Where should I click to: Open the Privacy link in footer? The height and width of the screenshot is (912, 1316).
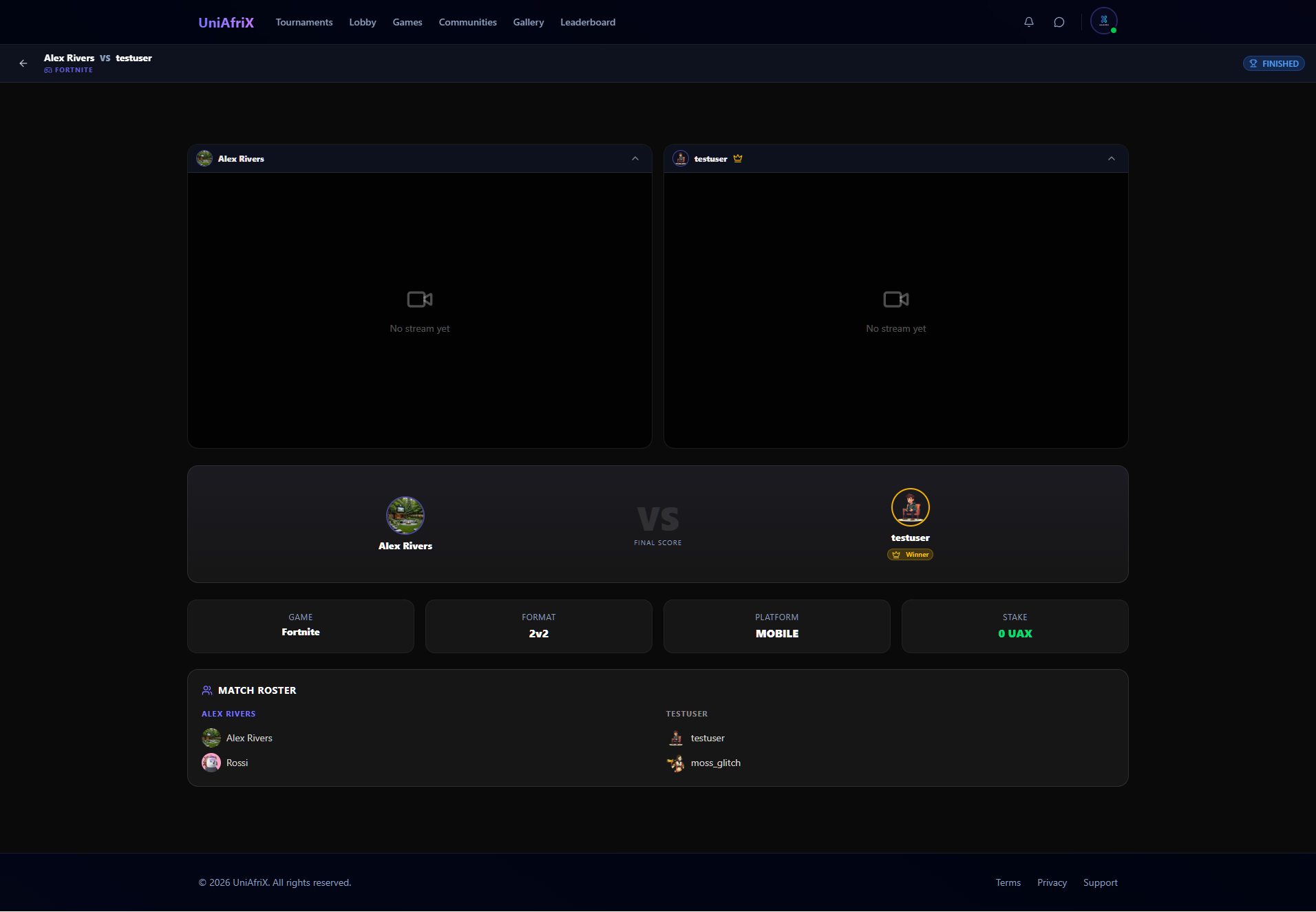pyautogui.click(x=1052, y=882)
